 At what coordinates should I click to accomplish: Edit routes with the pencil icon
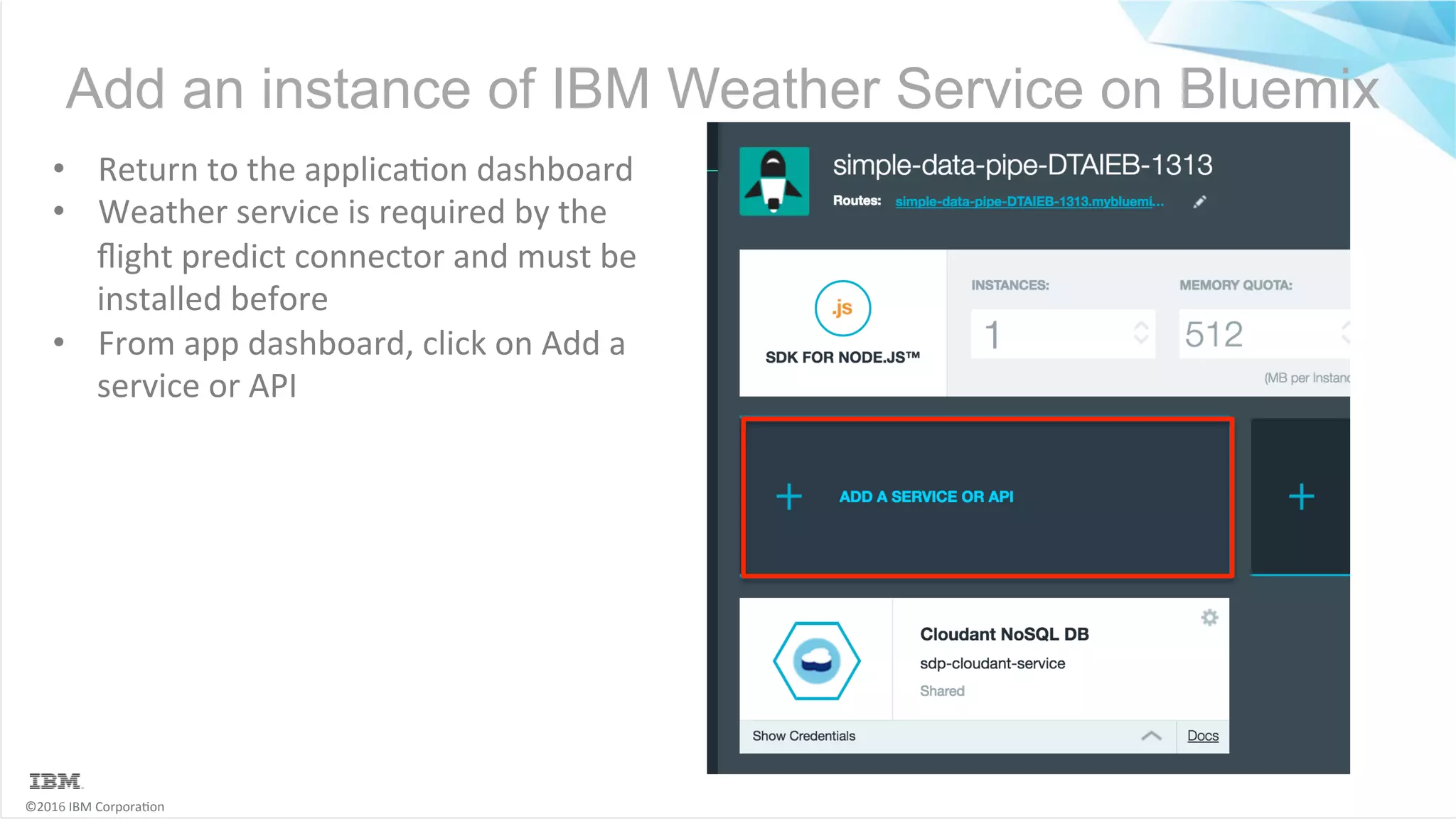pos(1199,202)
